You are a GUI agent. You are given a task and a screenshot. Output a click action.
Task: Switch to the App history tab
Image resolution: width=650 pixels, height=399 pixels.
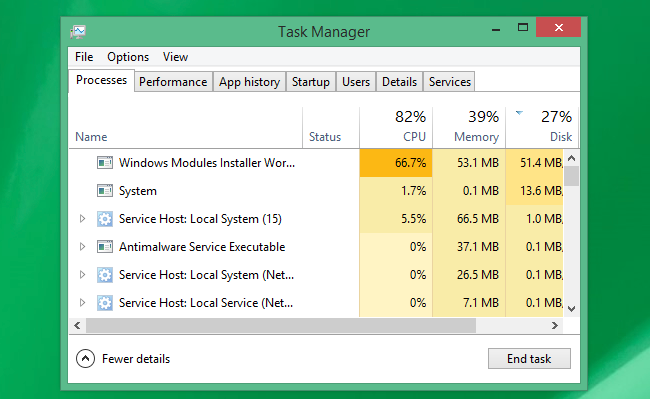click(x=250, y=82)
